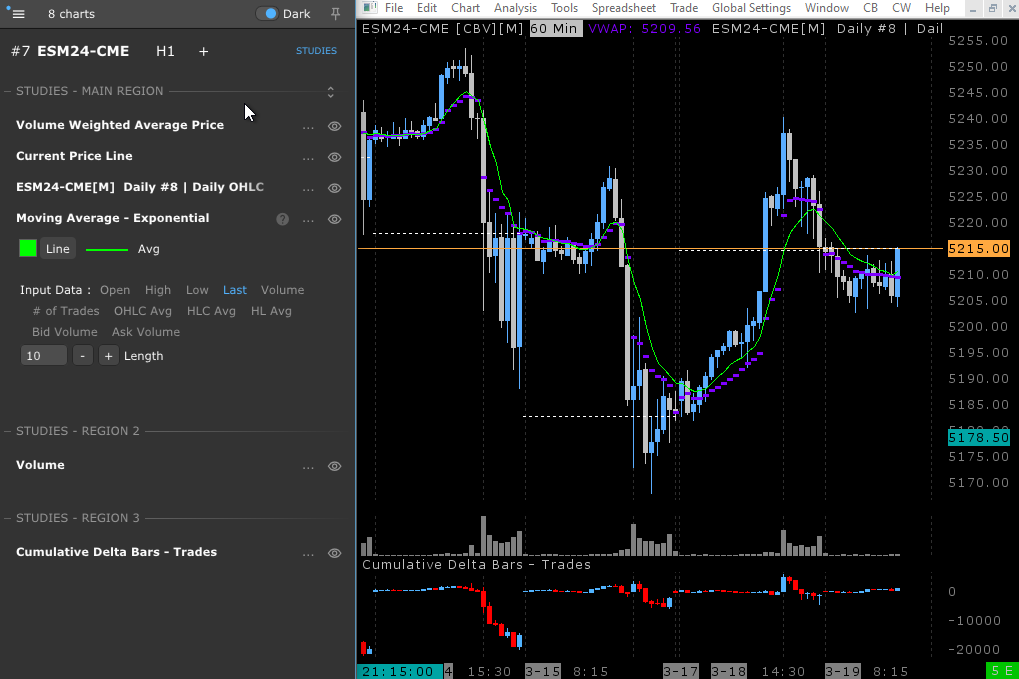
Task: Open options dots for Cumulative Delta Bars
Action: [308, 553]
